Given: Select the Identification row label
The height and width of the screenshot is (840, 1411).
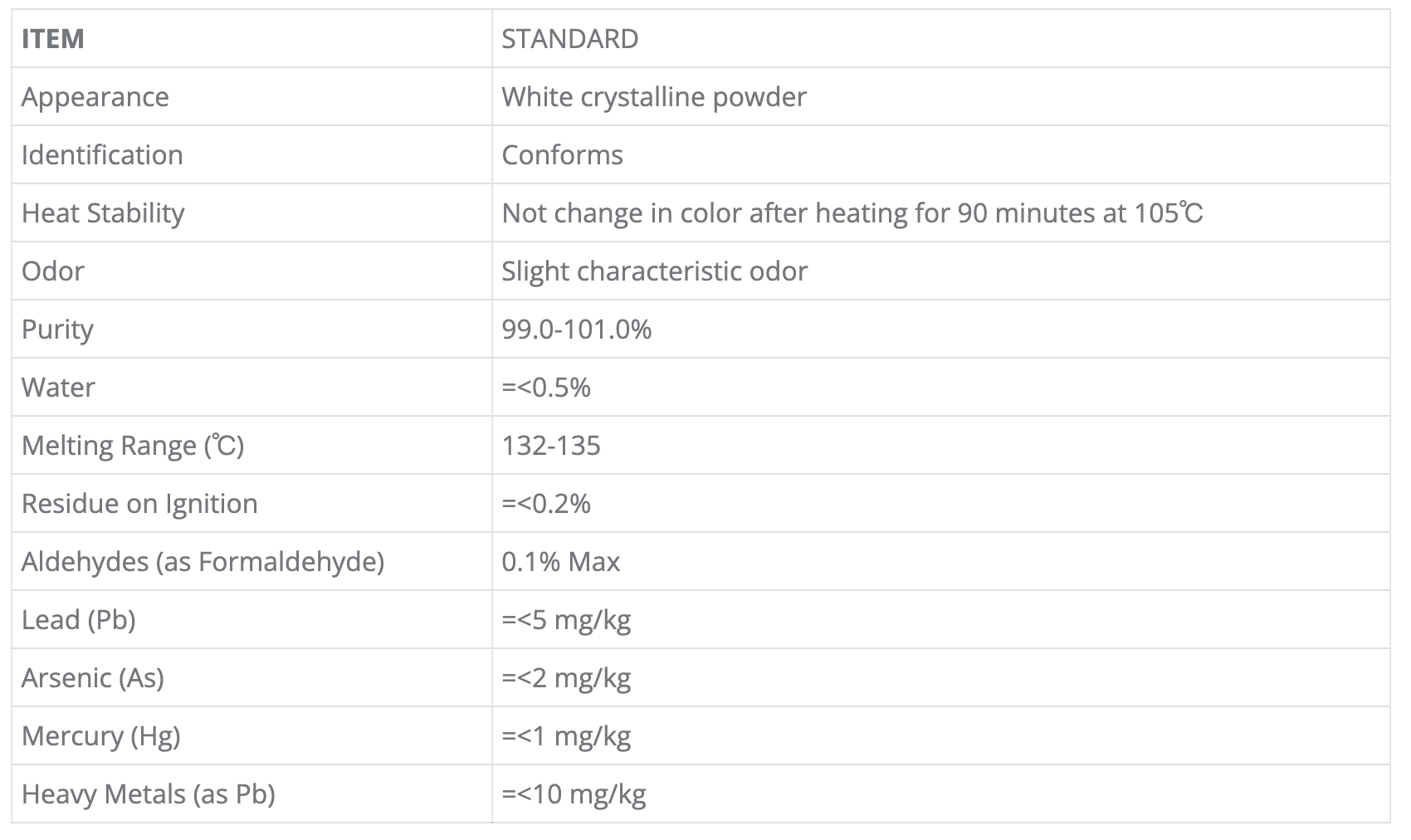Looking at the screenshot, I should click(102, 155).
